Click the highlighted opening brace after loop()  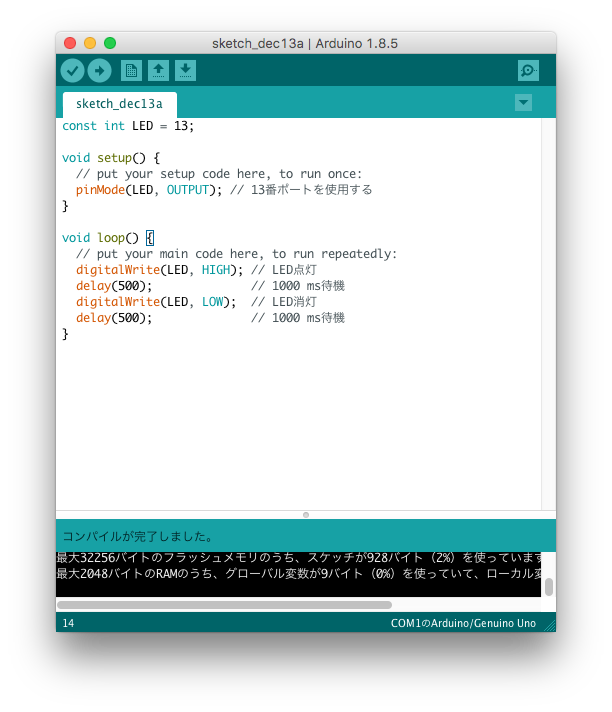coord(150,238)
